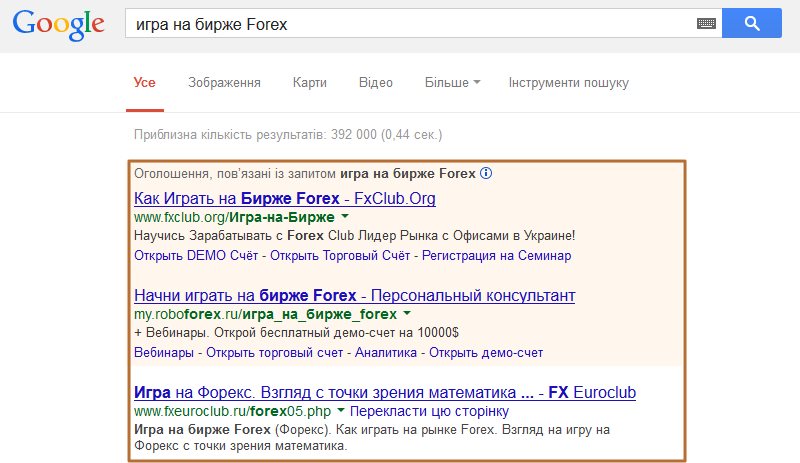This screenshot has height=463, width=800.
Task: Click the Аналитика sitelink
Action: [x=386, y=353]
